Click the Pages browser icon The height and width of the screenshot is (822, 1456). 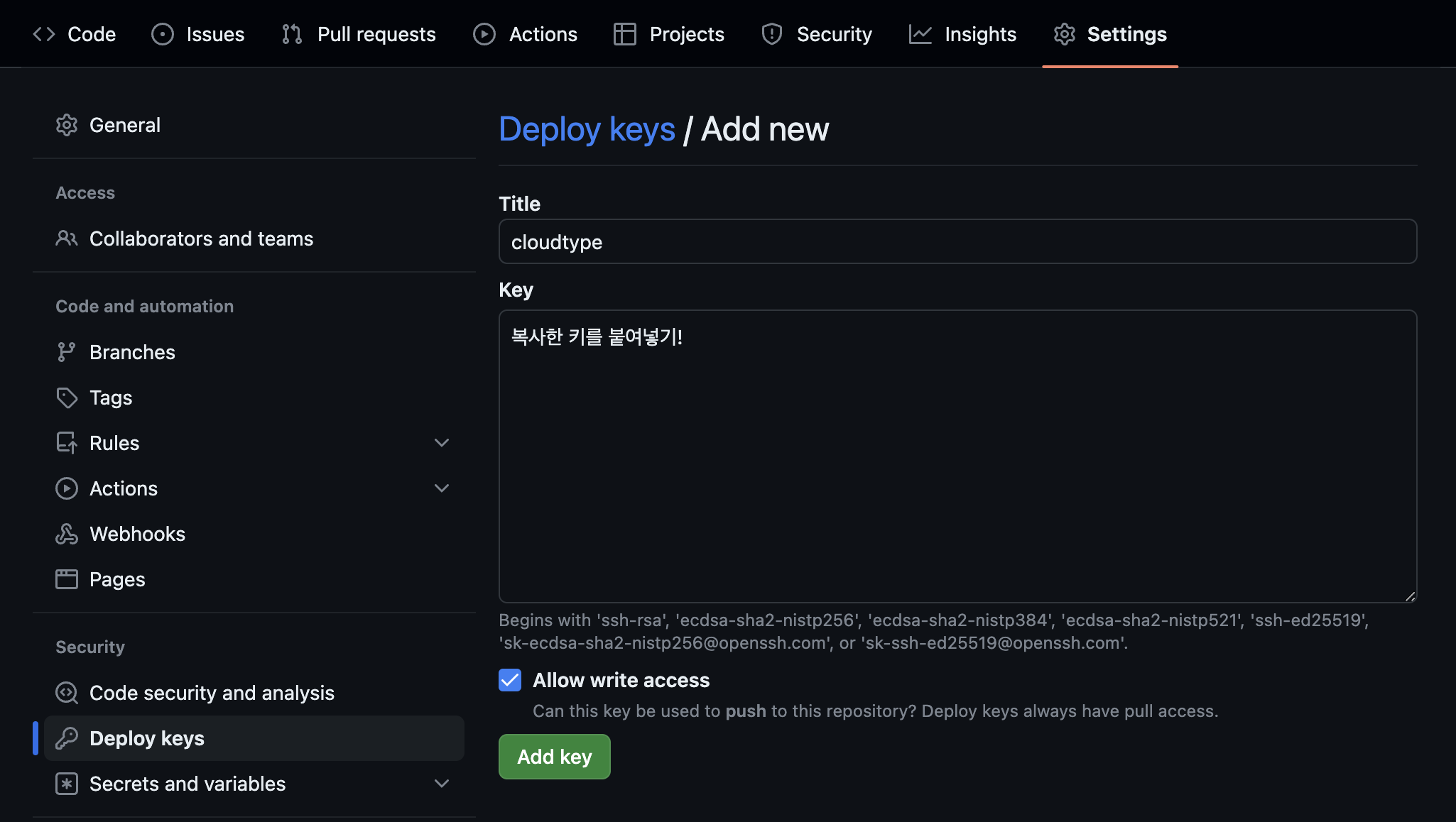click(67, 579)
